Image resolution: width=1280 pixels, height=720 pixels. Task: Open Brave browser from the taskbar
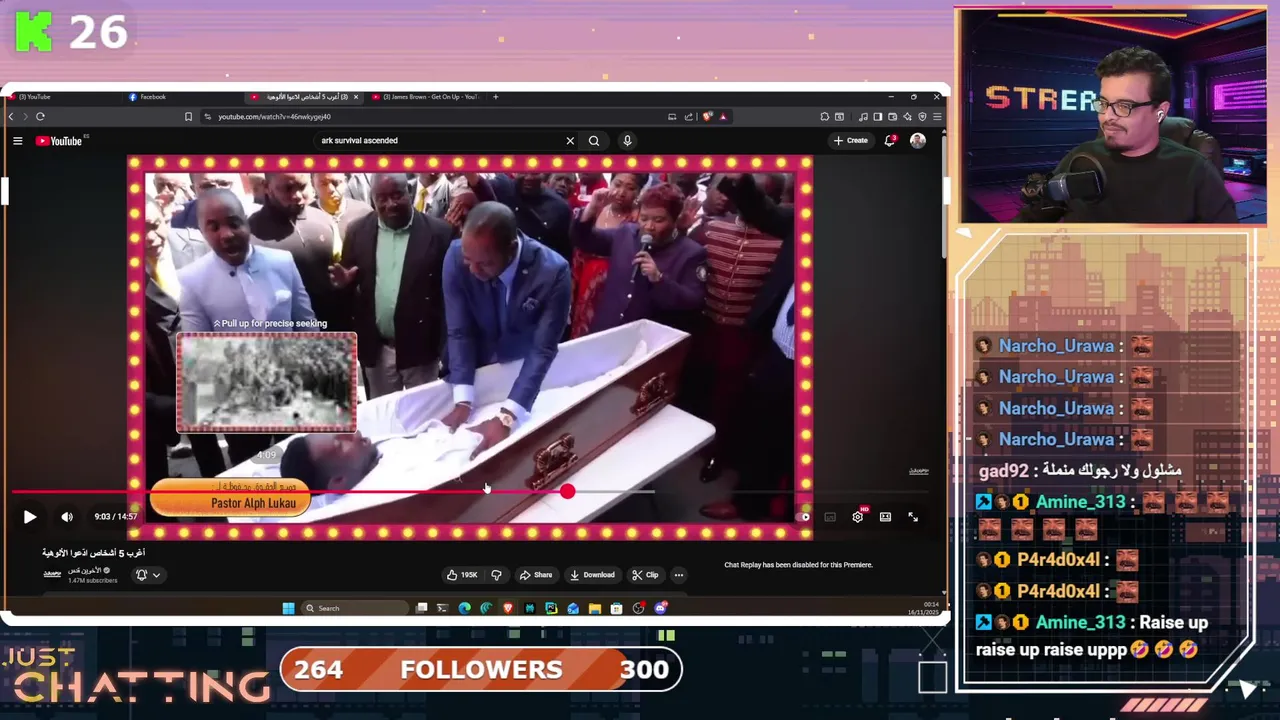click(508, 608)
